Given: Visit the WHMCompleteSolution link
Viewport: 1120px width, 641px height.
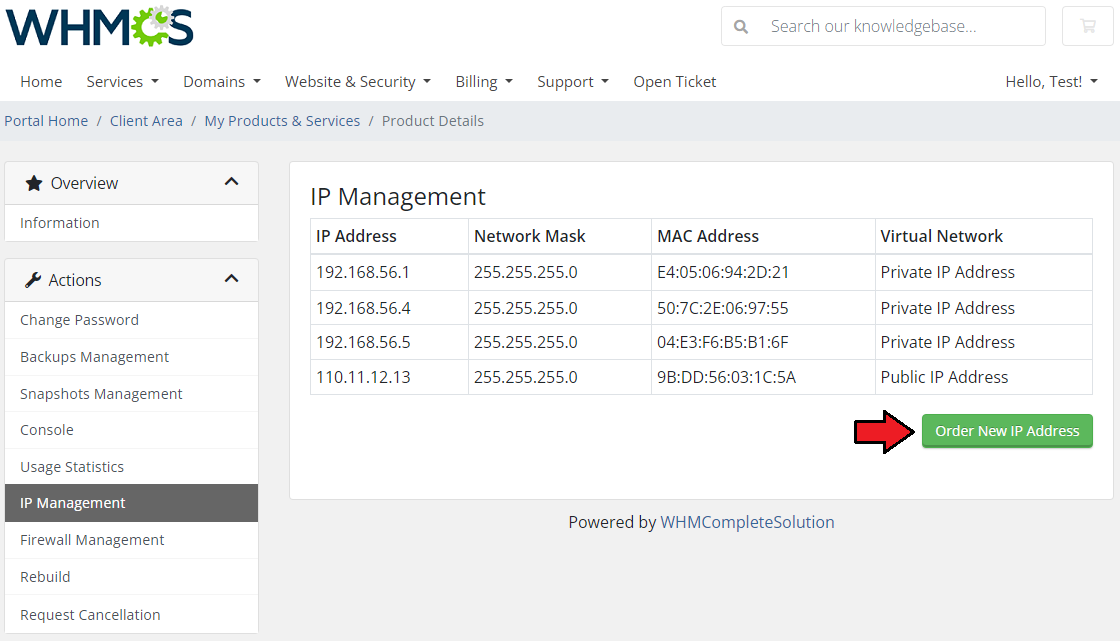Looking at the screenshot, I should point(746,522).
